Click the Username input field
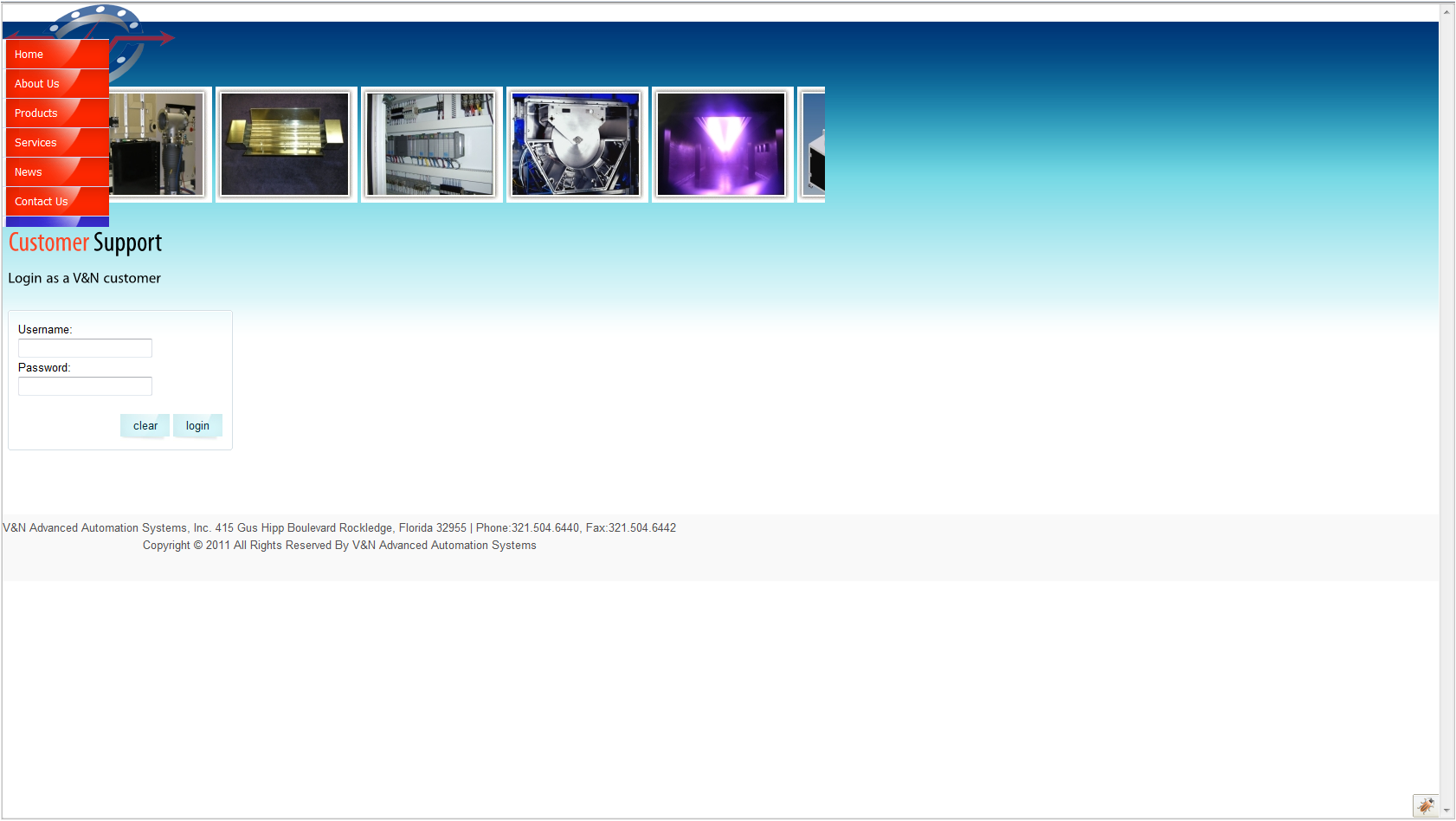 [85, 348]
